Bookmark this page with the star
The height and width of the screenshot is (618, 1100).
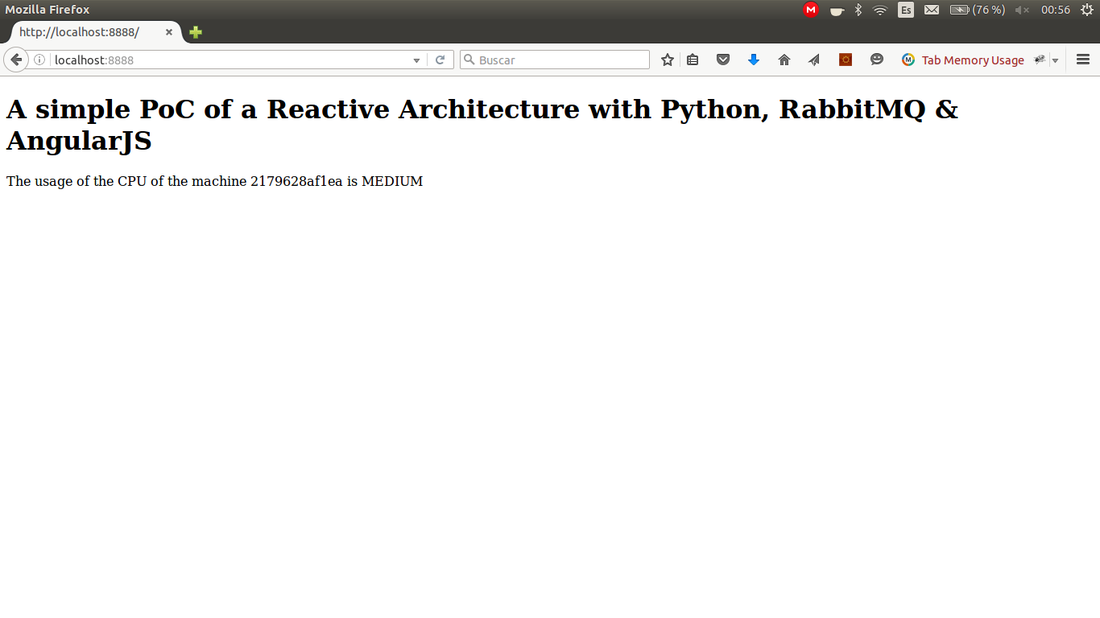667,60
